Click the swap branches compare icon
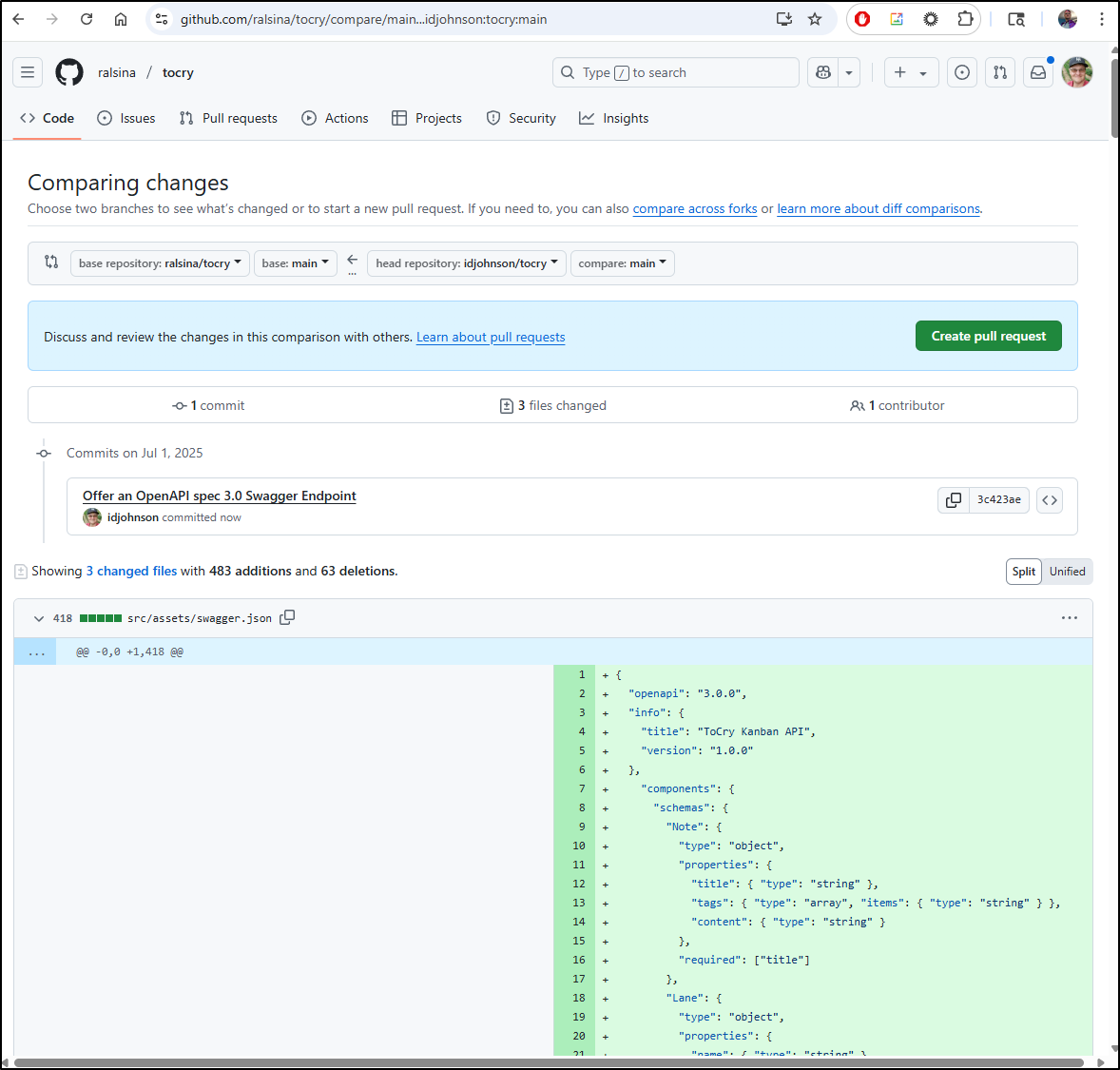The width and height of the screenshot is (1120, 1070). (x=51, y=262)
